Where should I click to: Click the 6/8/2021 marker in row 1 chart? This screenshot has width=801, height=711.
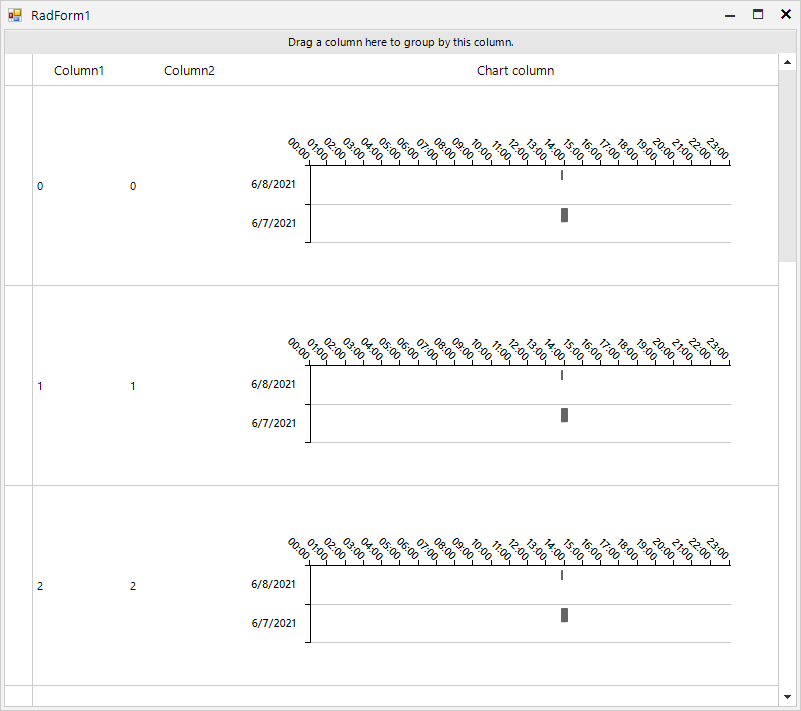pos(562,375)
